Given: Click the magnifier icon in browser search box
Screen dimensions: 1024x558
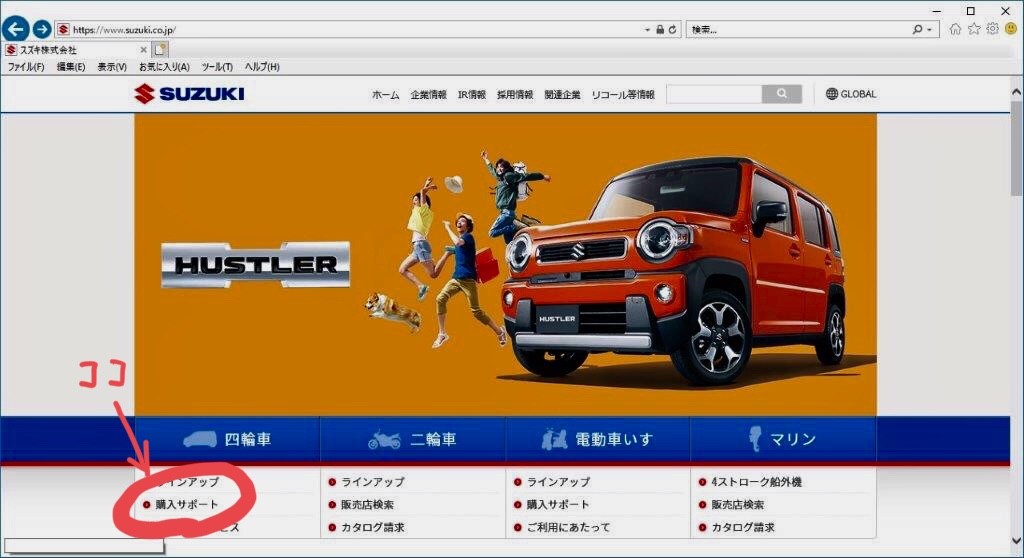Looking at the screenshot, I should [918, 29].
